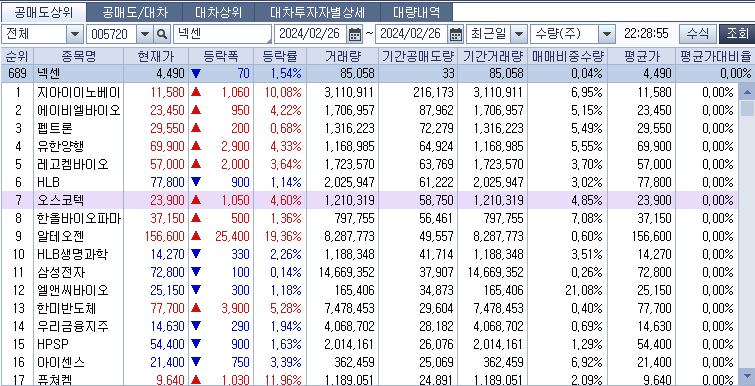Viewport: 755px width, 386px height.
Task: Select the pinned 넥센 summary row name
Action: point(49,74)
